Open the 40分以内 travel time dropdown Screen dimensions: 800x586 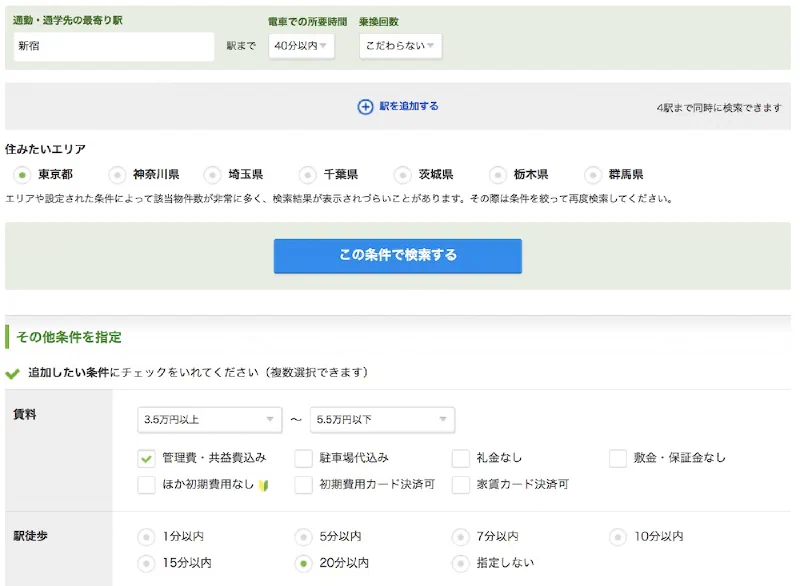(302, 46)
